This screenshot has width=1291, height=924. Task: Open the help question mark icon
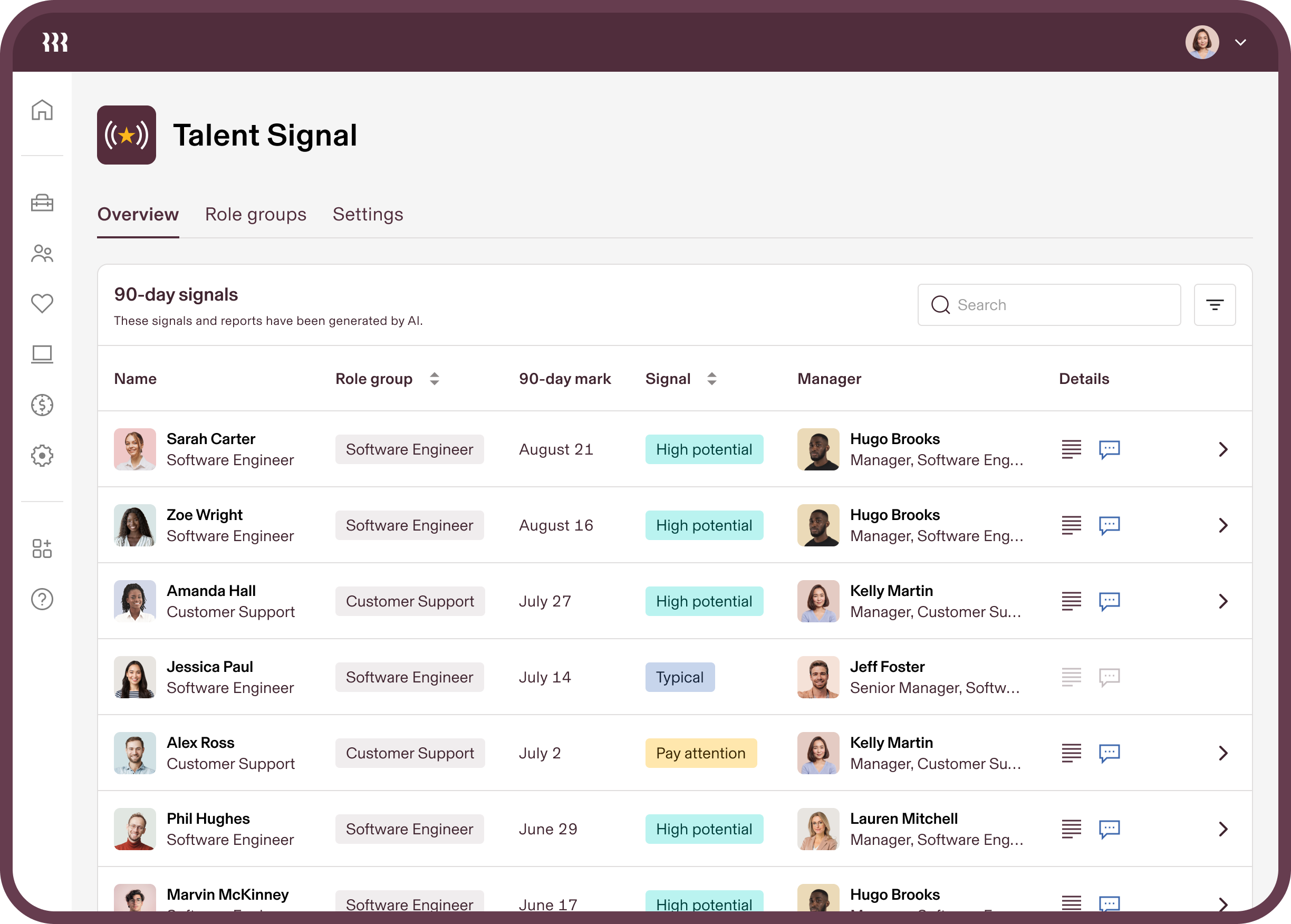pos(43,599)
